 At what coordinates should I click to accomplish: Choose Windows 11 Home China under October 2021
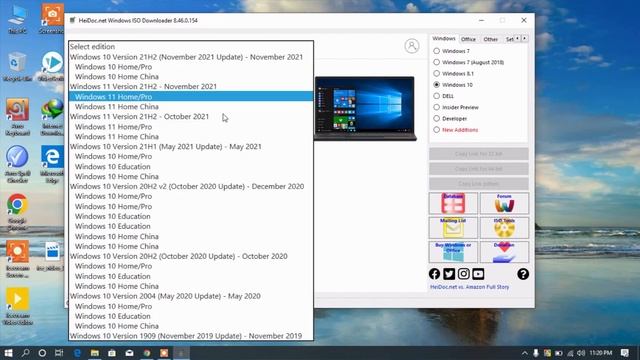point(191,136)
